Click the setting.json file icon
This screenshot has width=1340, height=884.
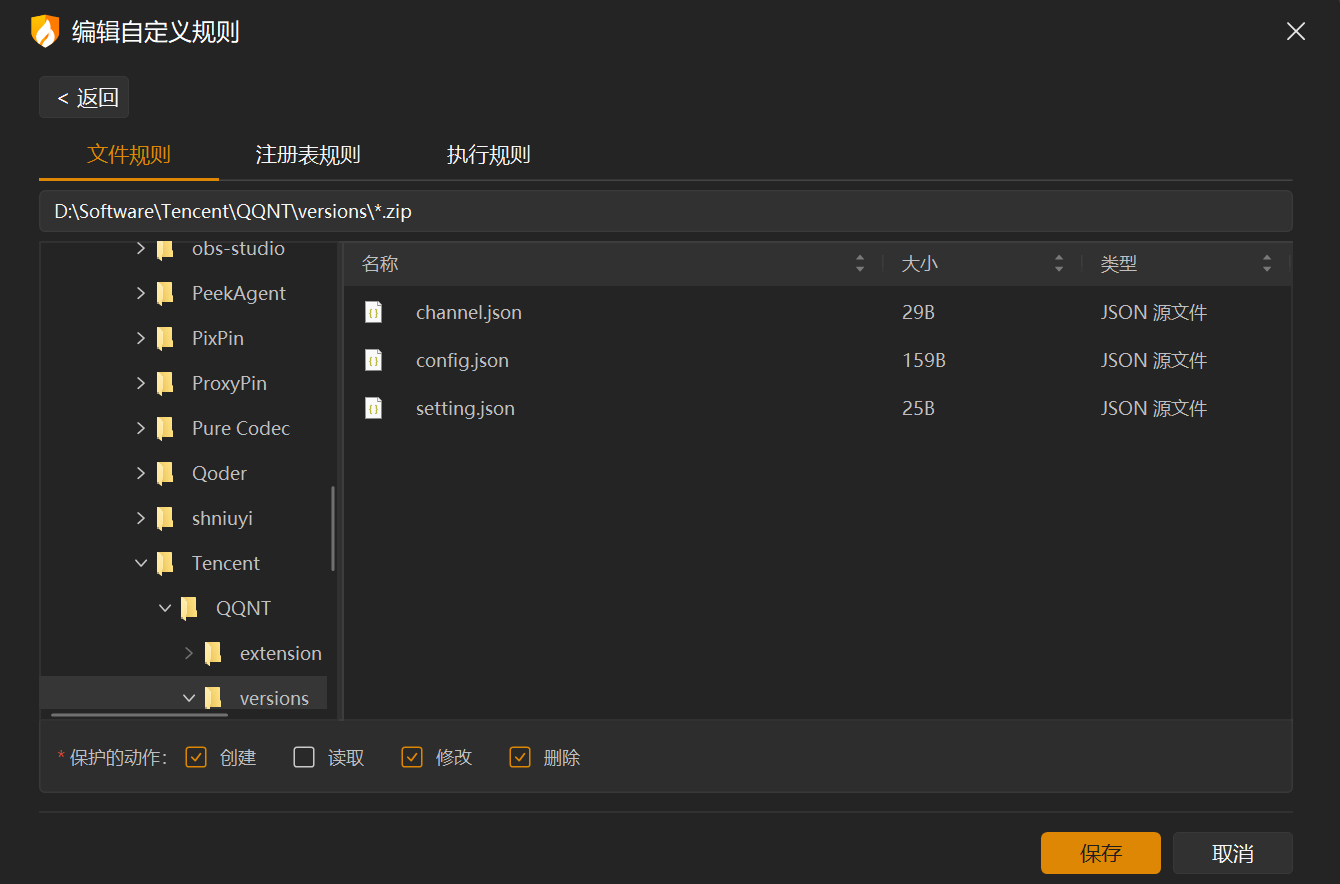click(373, 408)
